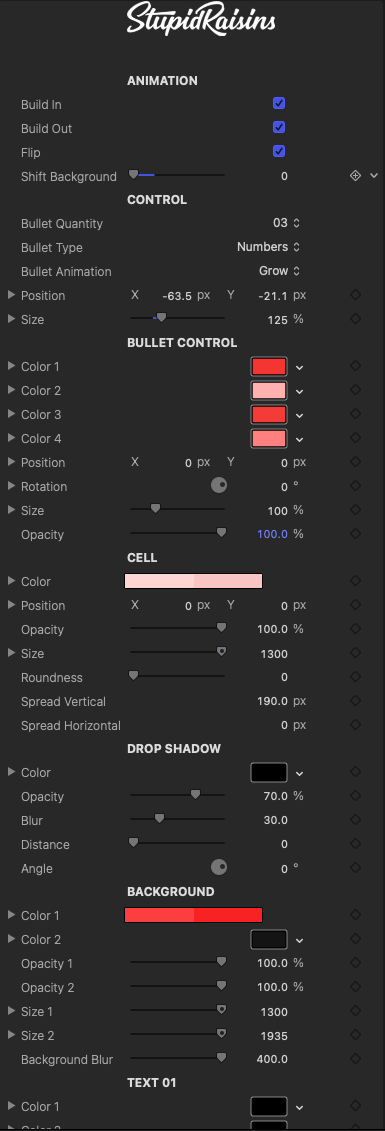Open the Cell Color gradient swatch

193,581
